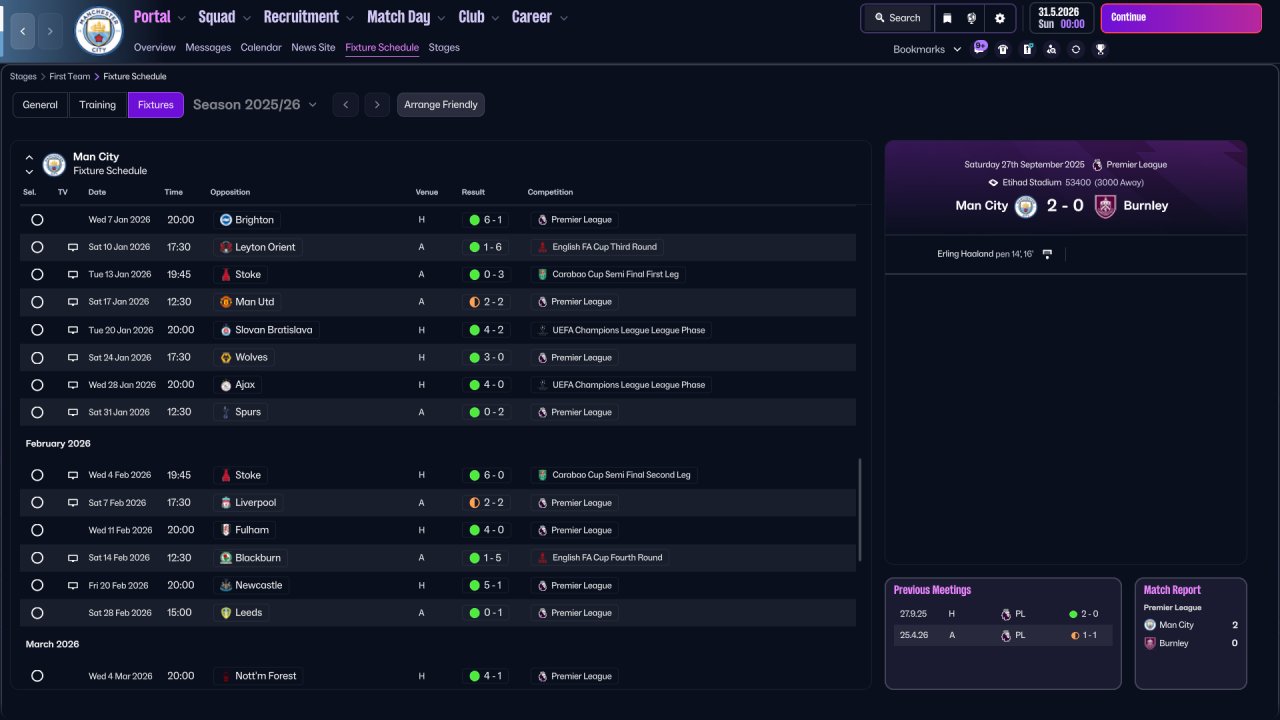
Task: Select the Slovan Bratislava fixture radio button
Action: pos(37,330)
